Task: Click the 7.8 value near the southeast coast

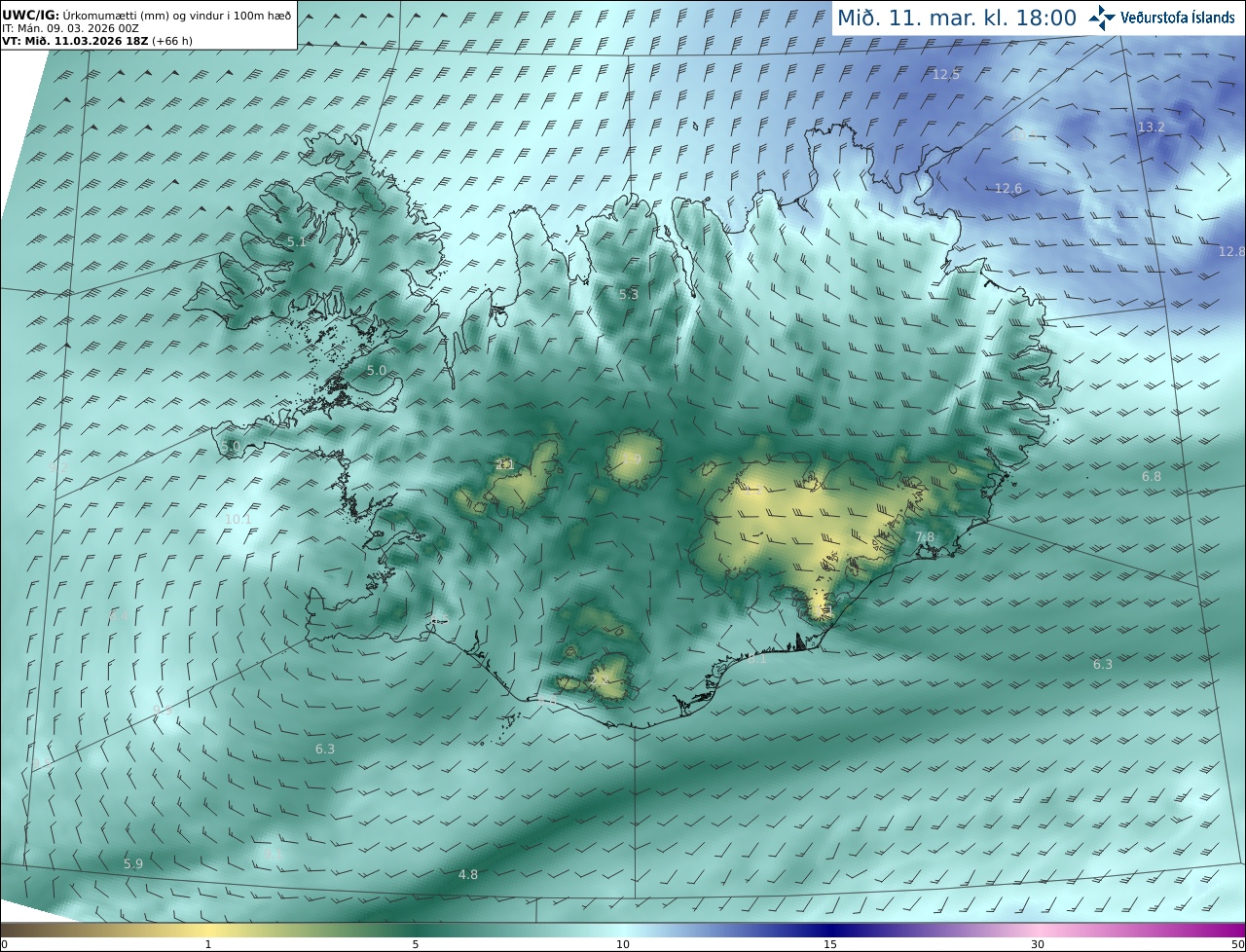Action: (925, 536)
